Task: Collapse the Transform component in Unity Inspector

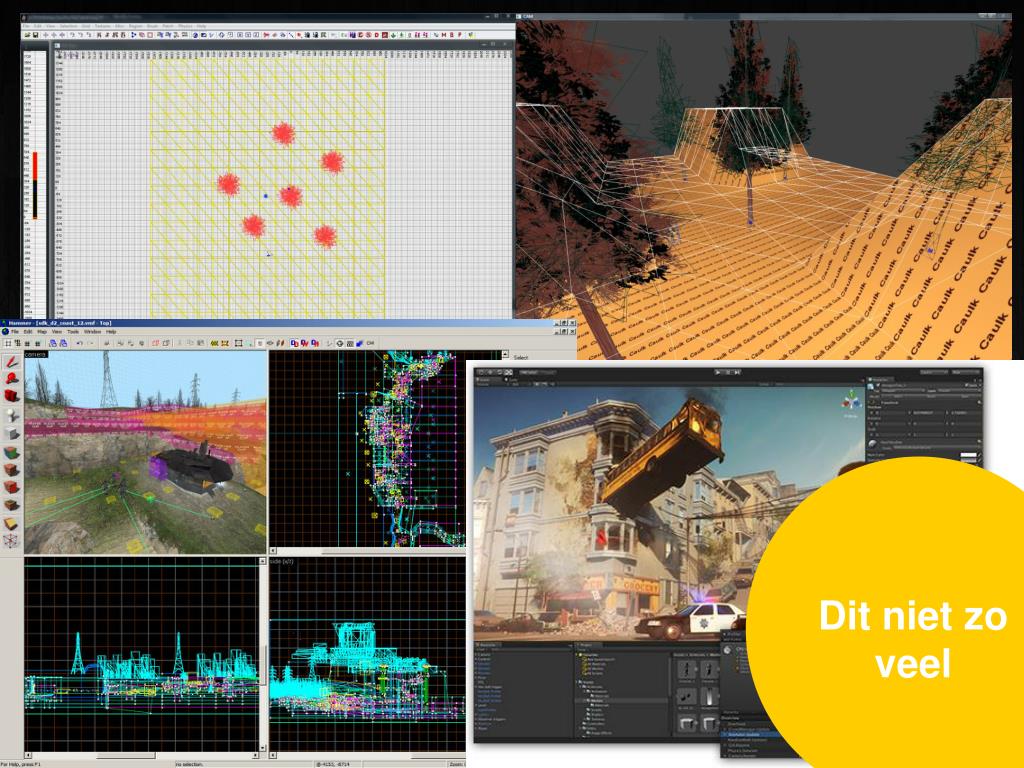Action: 870,402
